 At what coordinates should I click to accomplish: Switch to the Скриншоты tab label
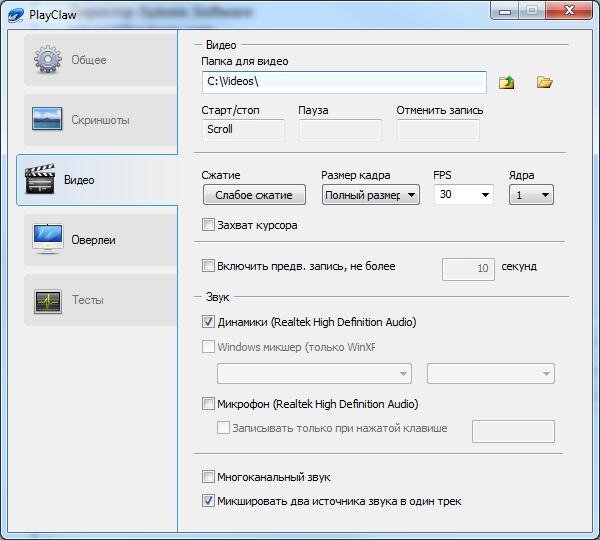(x=100, y=120)
